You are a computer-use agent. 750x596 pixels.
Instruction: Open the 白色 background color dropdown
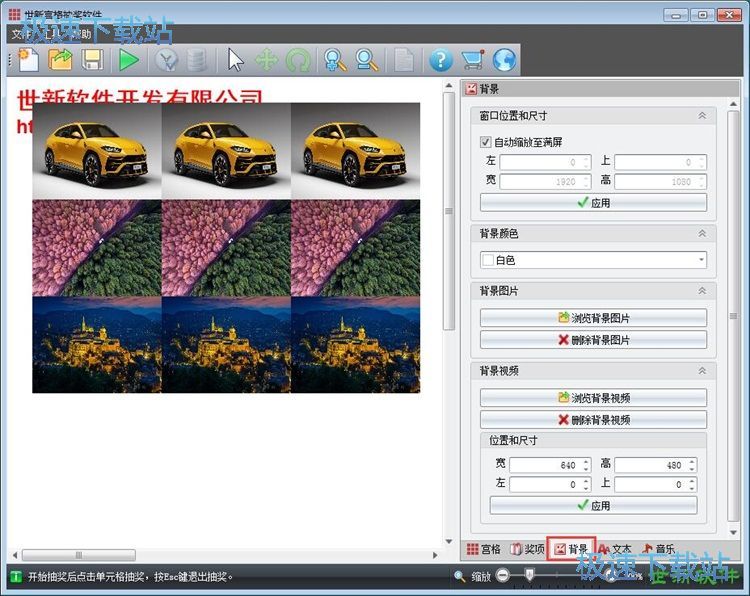(701, 260)
